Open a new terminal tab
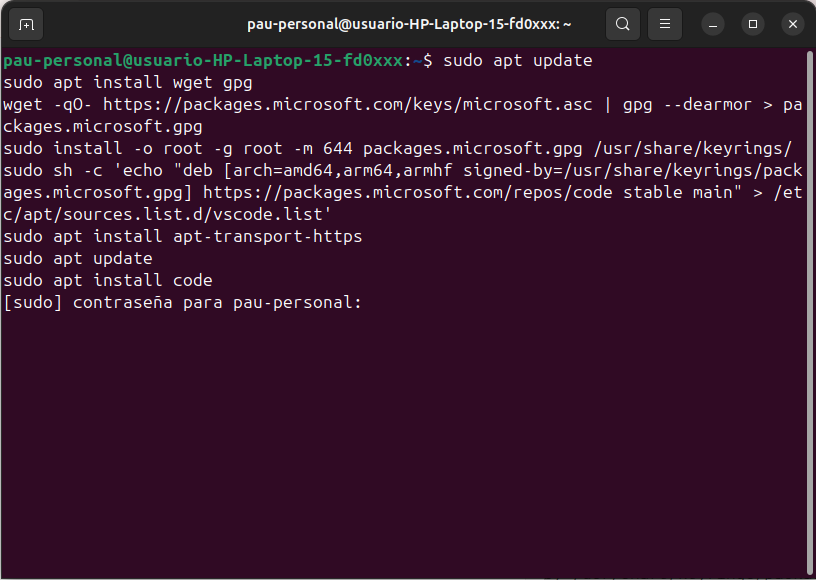Viewport: 816px width, 580px height. [x=26, y=24]
